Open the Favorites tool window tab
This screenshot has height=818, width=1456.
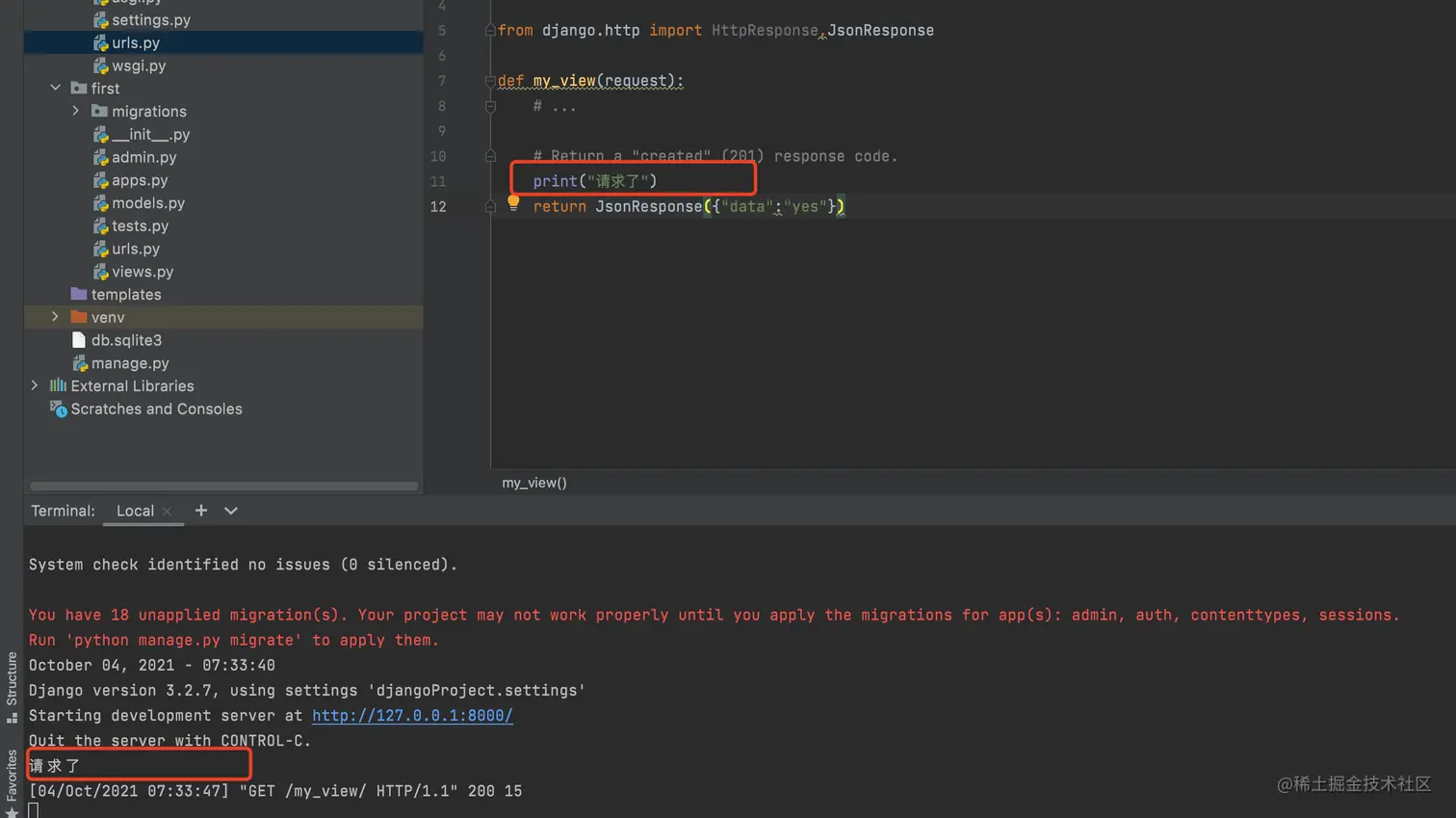[12, 782]
